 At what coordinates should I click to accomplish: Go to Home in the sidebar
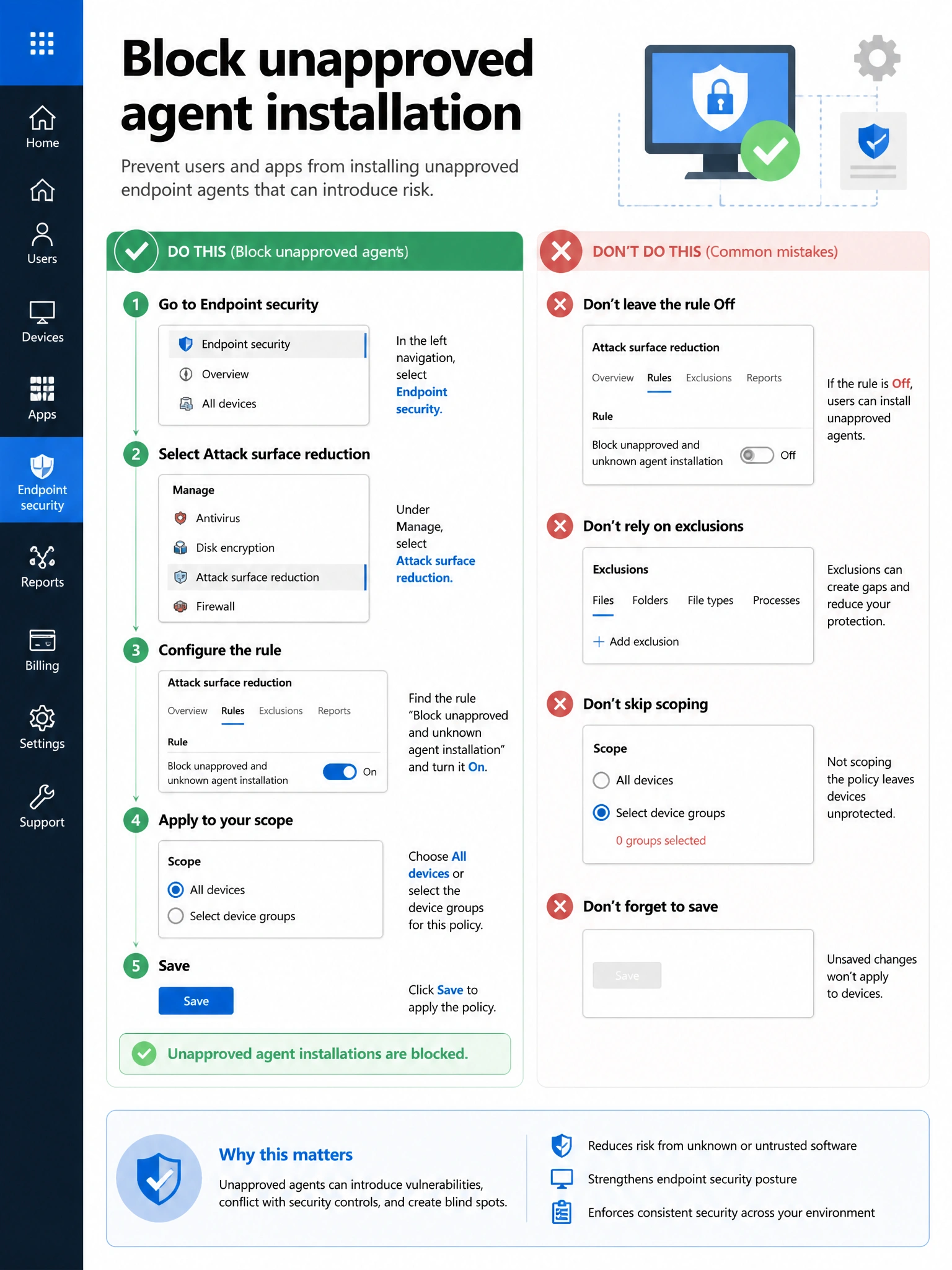pos(42,127)
